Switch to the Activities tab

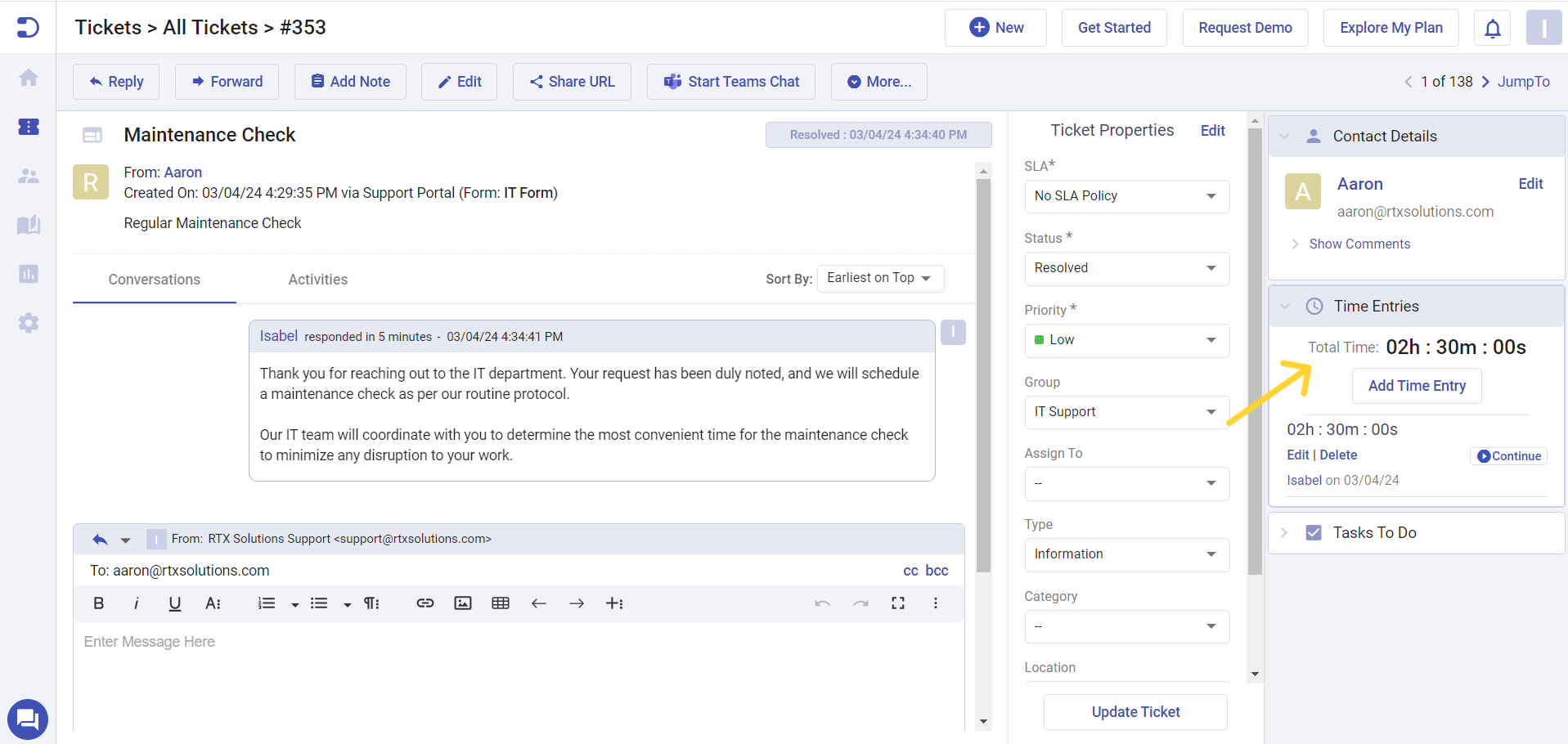(317, 279)
